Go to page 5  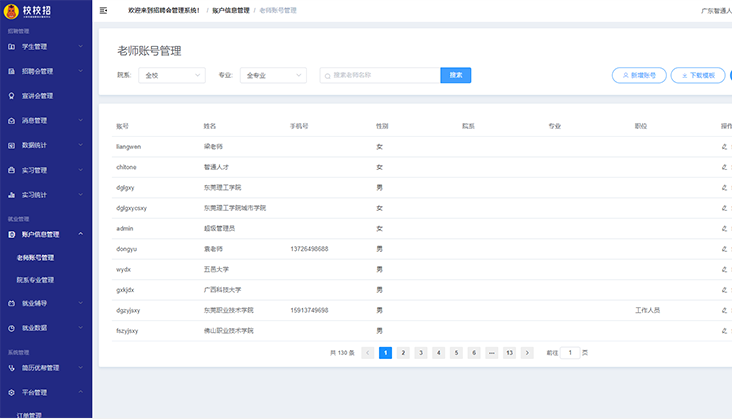pyautogui.click(x=457, y=353)
